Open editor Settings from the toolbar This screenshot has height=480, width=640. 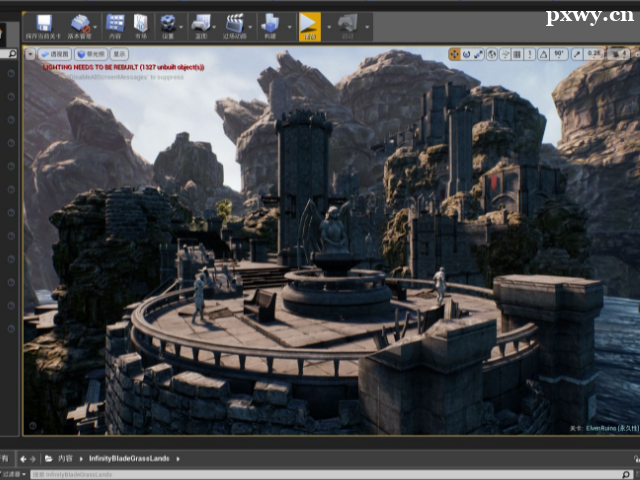pyautogui.click(x=168, y=23)
